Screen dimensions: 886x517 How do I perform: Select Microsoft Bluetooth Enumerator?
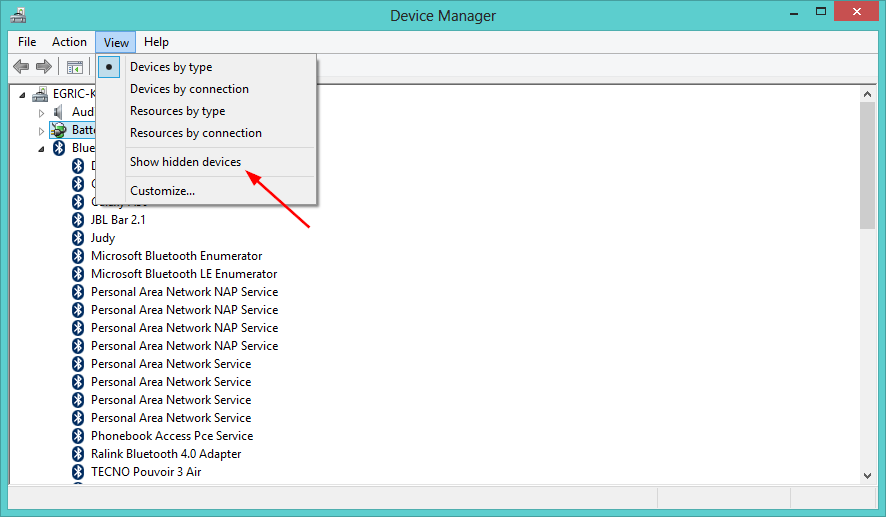point(176,256)
